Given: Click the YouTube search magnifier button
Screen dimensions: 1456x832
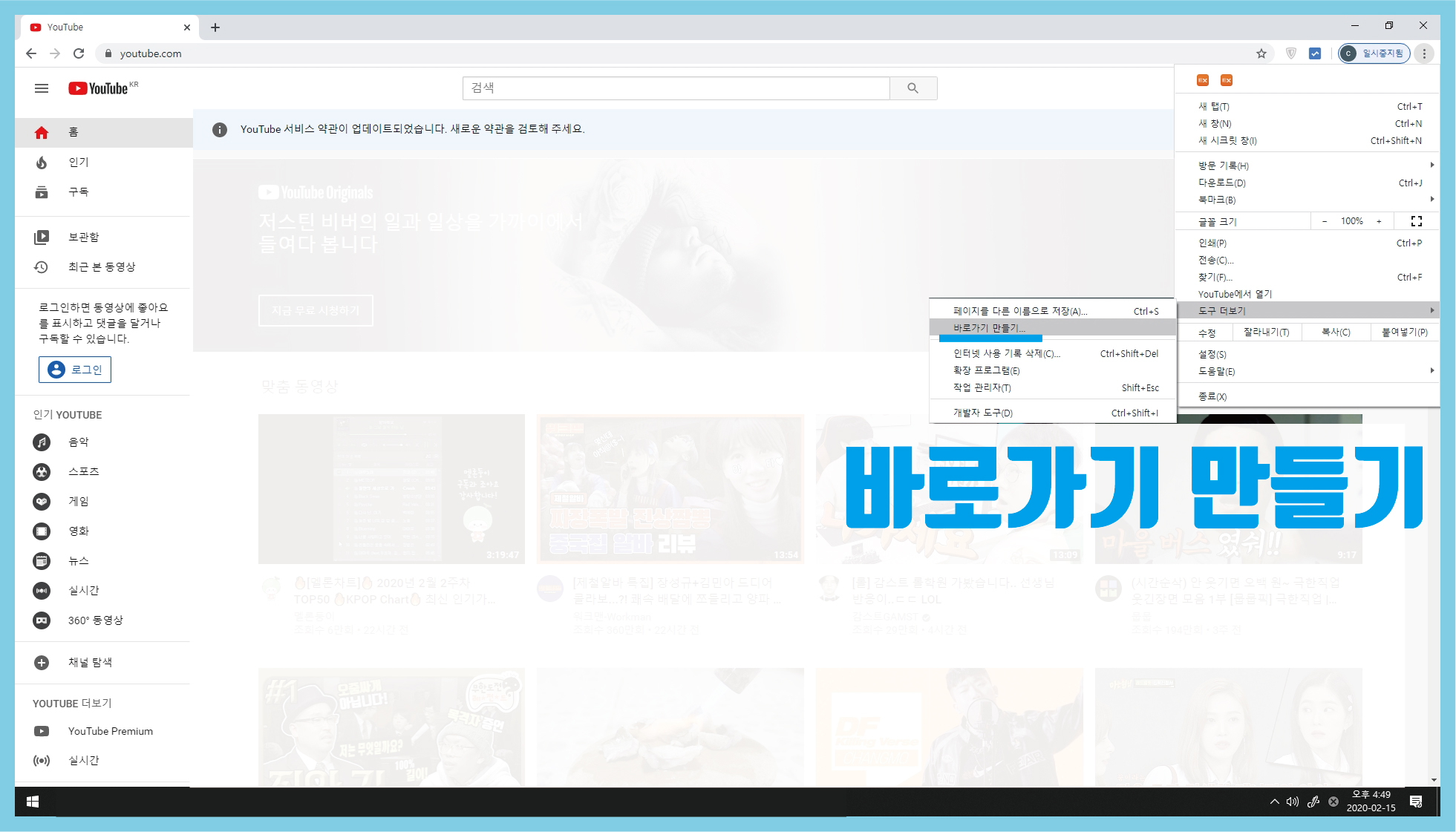Looking at the screenshot, I should click(x=913, y=88).
